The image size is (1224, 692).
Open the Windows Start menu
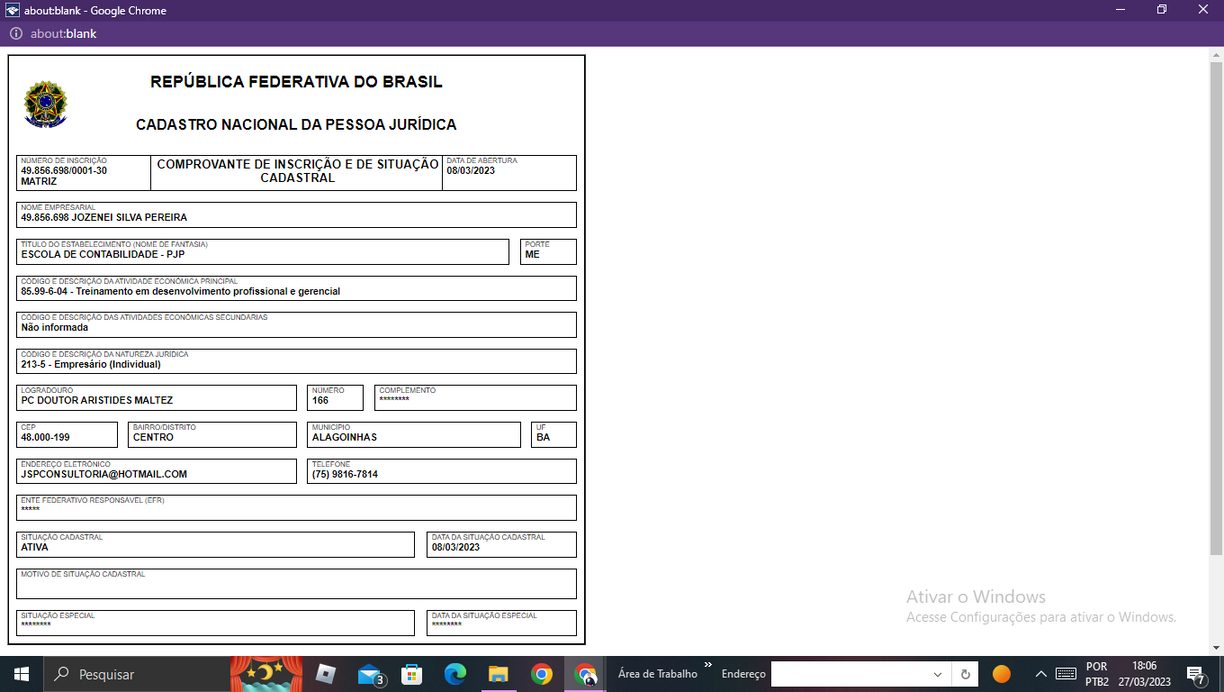point(20,674)
